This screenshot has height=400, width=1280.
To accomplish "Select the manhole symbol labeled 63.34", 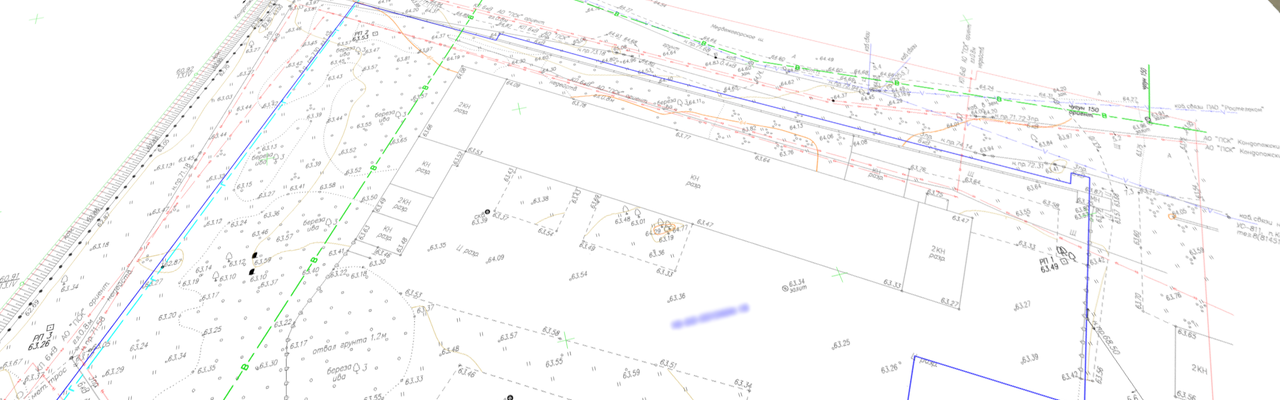I will pos(784,287).
